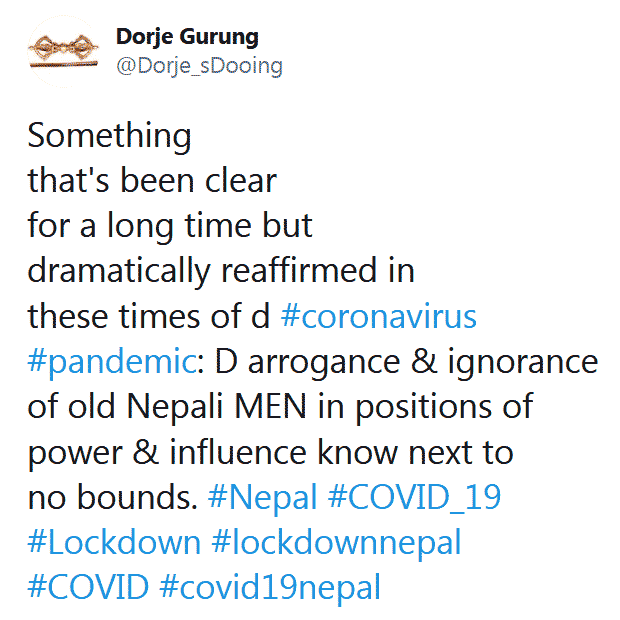Click the text "these times of d"
Image resolution: width=620 pixels, height=620 pixels.
[x=149, y=316]
